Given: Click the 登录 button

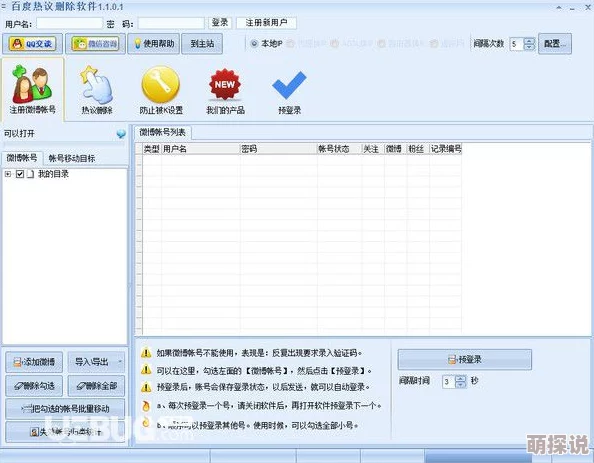Looking at the screenshot, I should pos(220,23).
